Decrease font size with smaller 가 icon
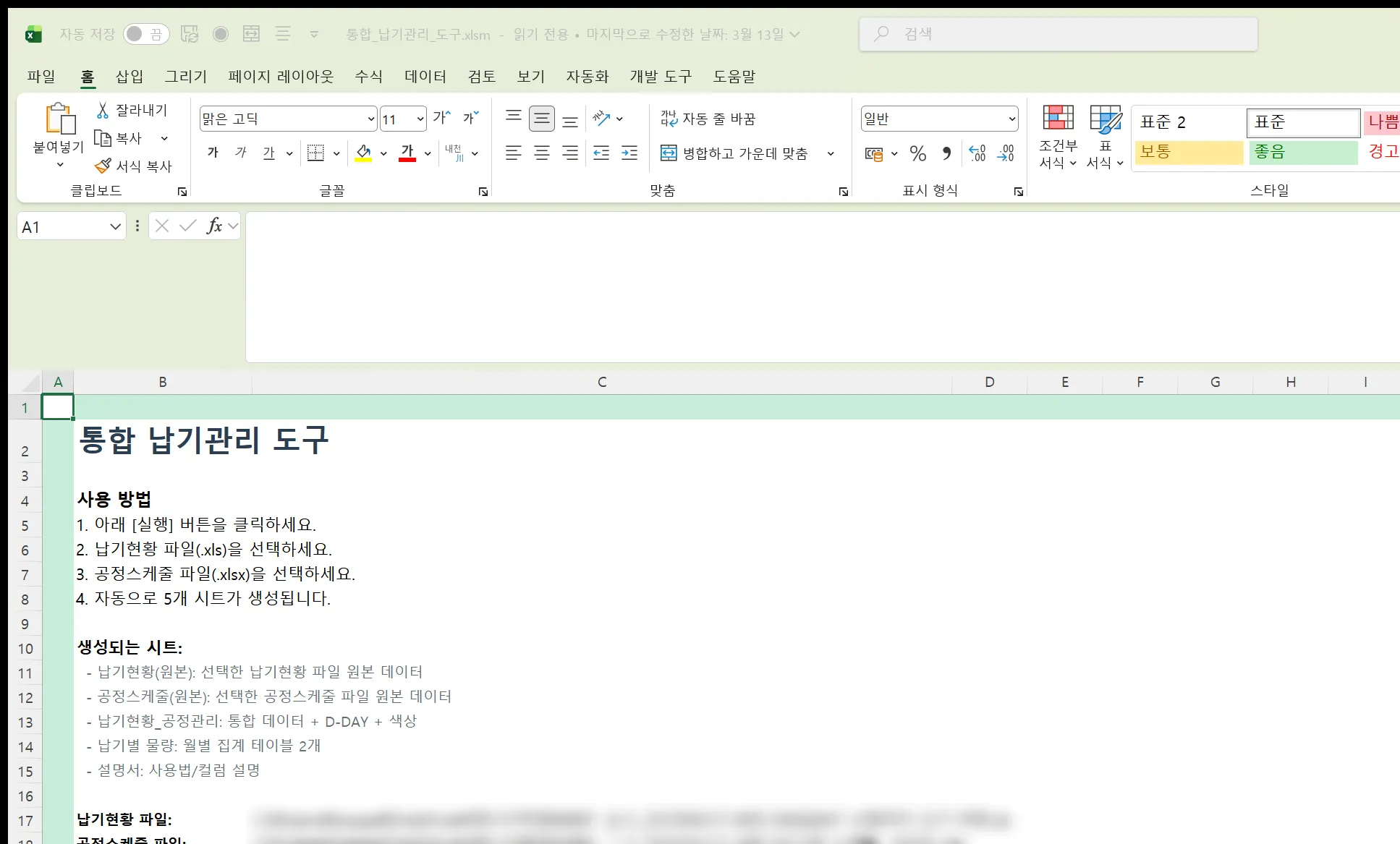The width and height of the screenshot is (1400, 844). (471, 118)
